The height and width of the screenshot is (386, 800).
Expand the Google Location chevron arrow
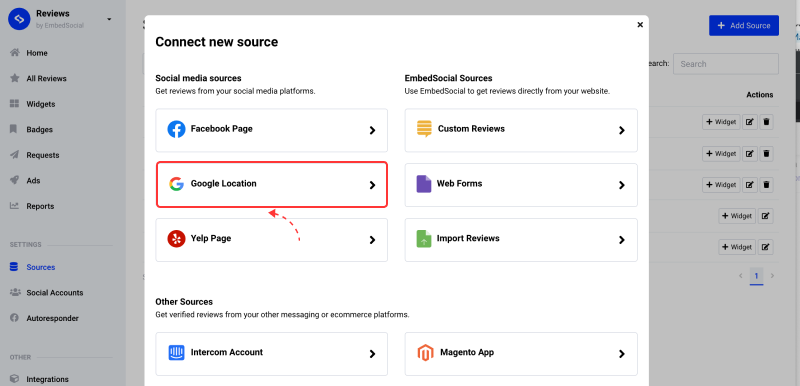pos(372,185)
